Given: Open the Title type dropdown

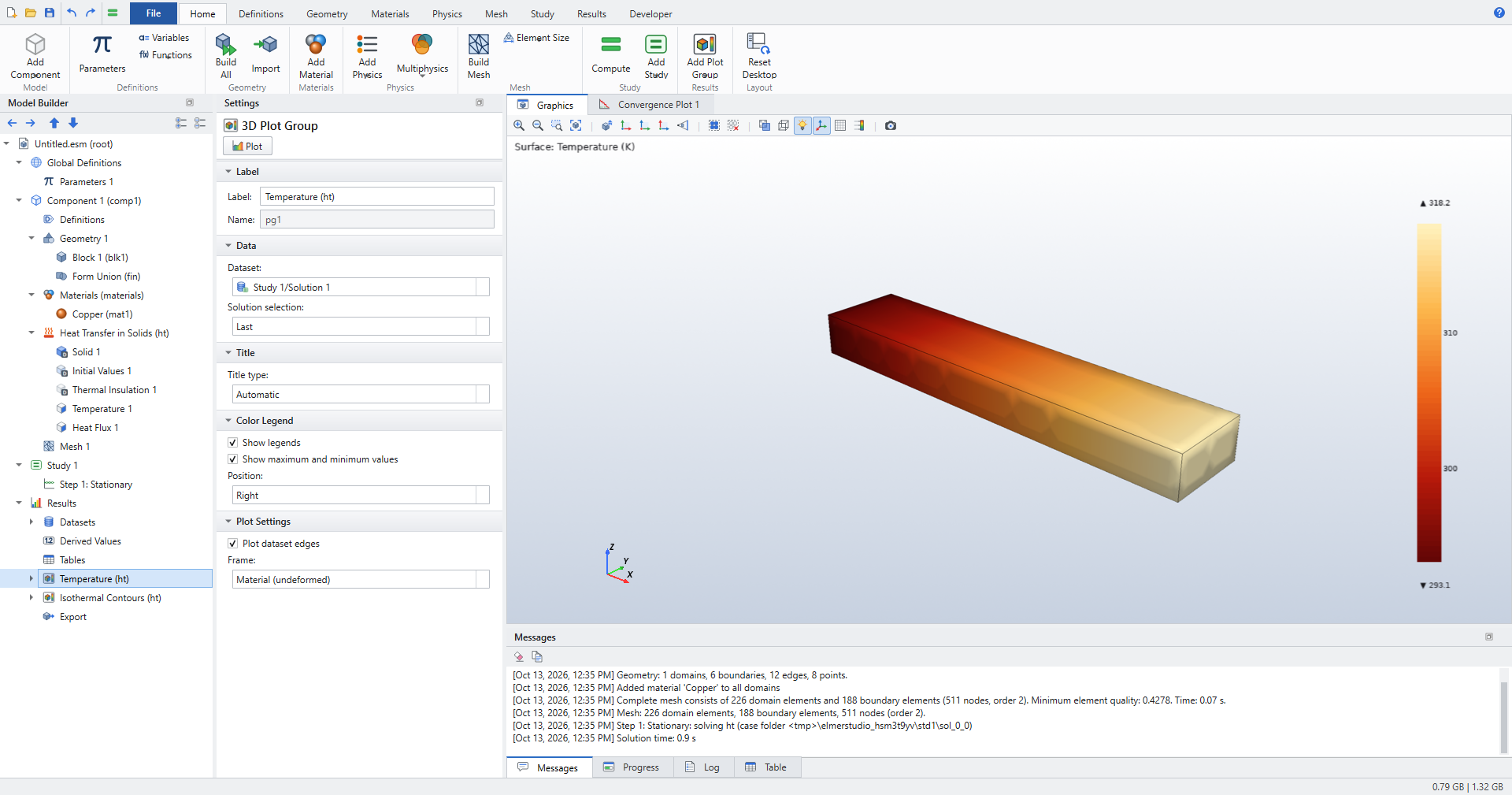Looking at the screenshot, I should click(361, 395).
